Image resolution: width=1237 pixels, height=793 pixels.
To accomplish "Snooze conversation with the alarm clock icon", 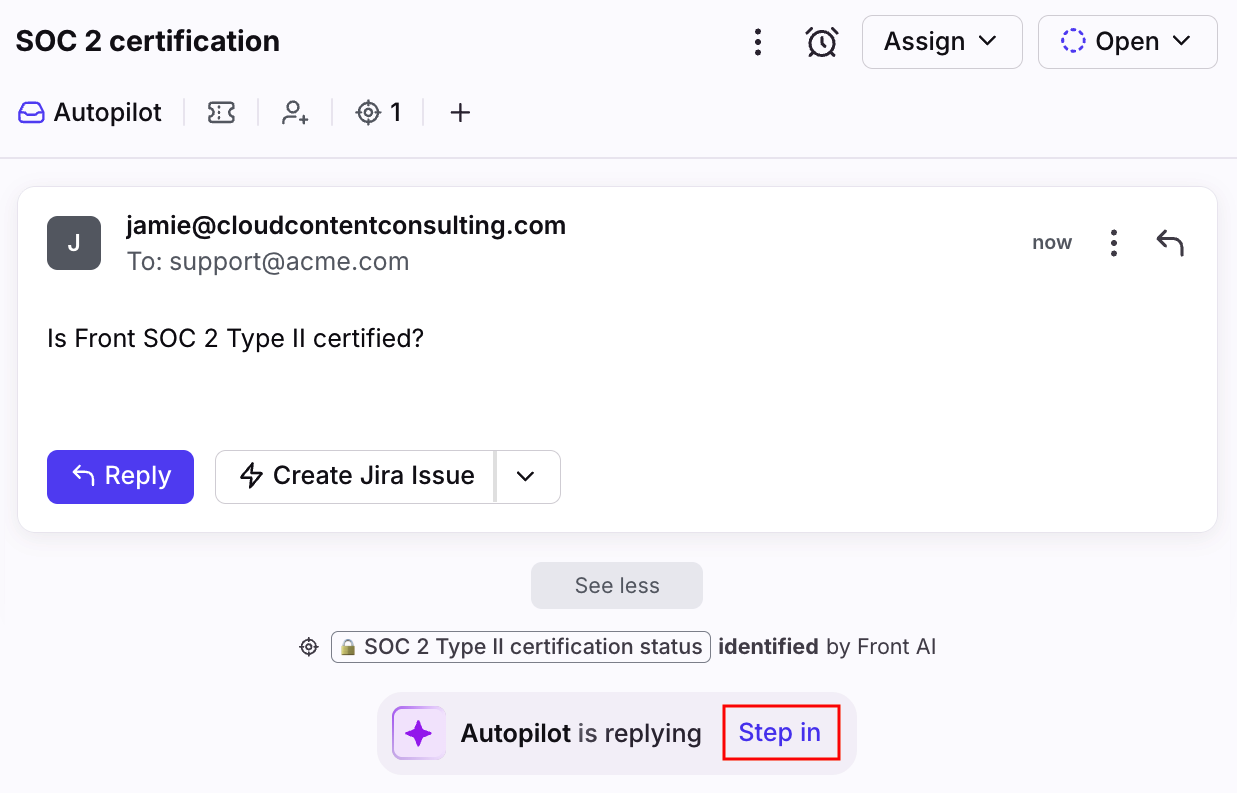I will [x=821, y=42].
